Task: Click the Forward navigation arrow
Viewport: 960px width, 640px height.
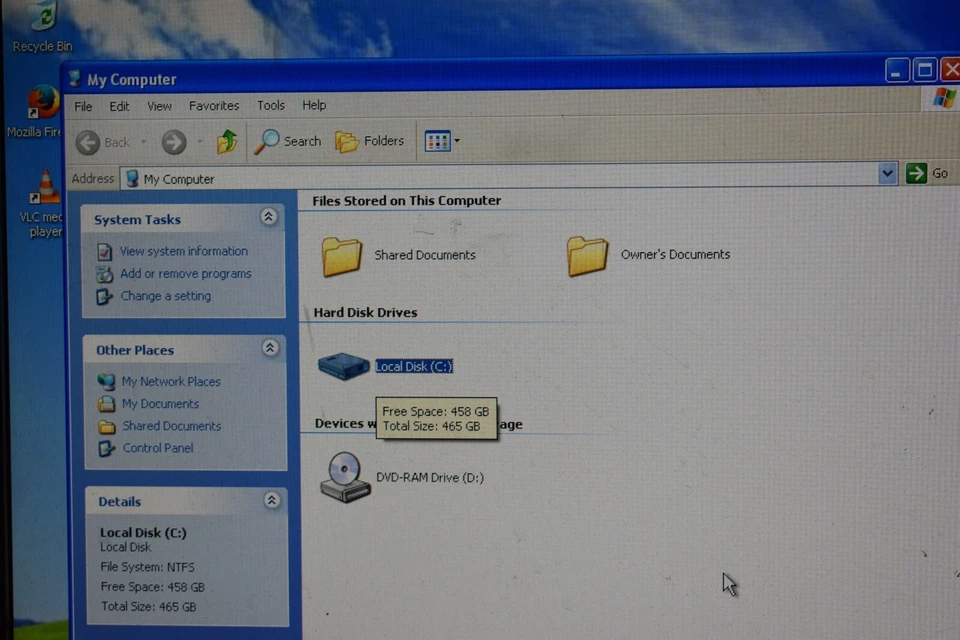Action: (174, 143)
